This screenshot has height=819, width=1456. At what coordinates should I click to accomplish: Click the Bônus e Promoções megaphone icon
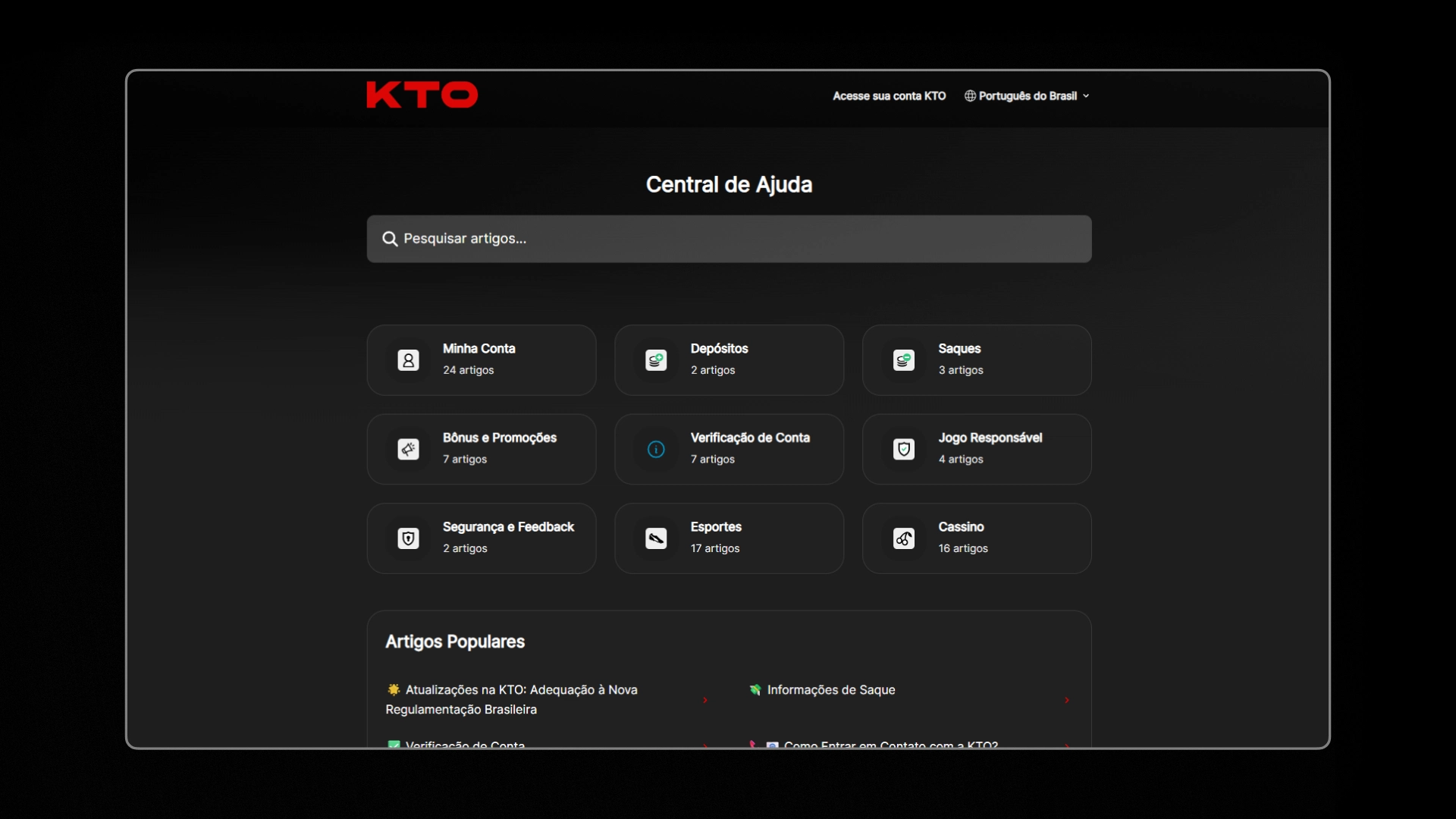point(408,449)
